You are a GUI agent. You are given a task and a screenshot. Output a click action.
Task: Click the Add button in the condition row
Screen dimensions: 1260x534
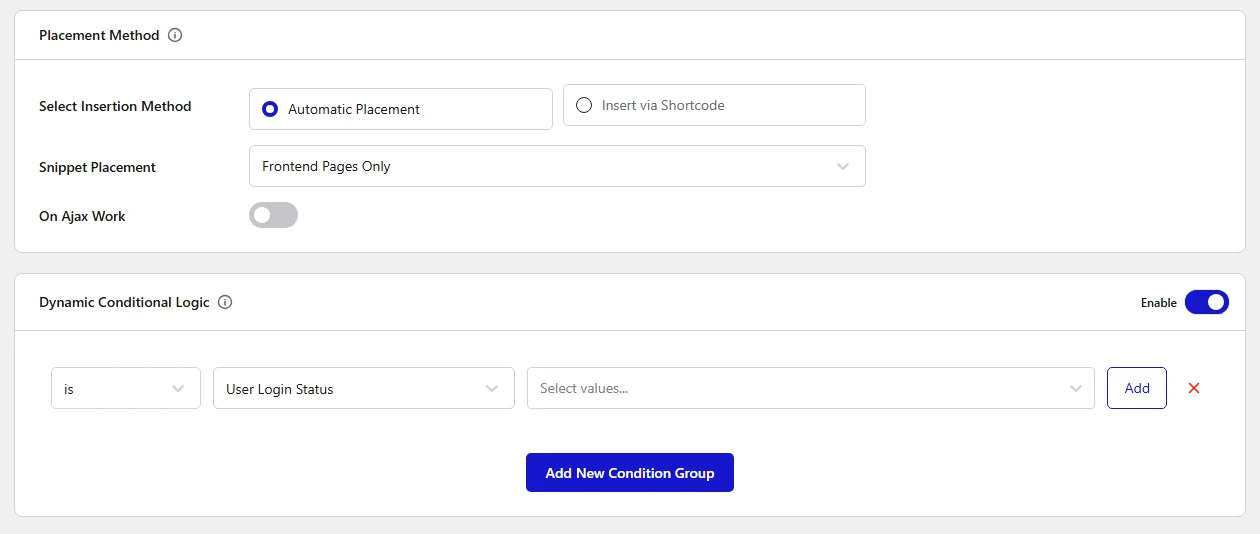coord(1137,388)
